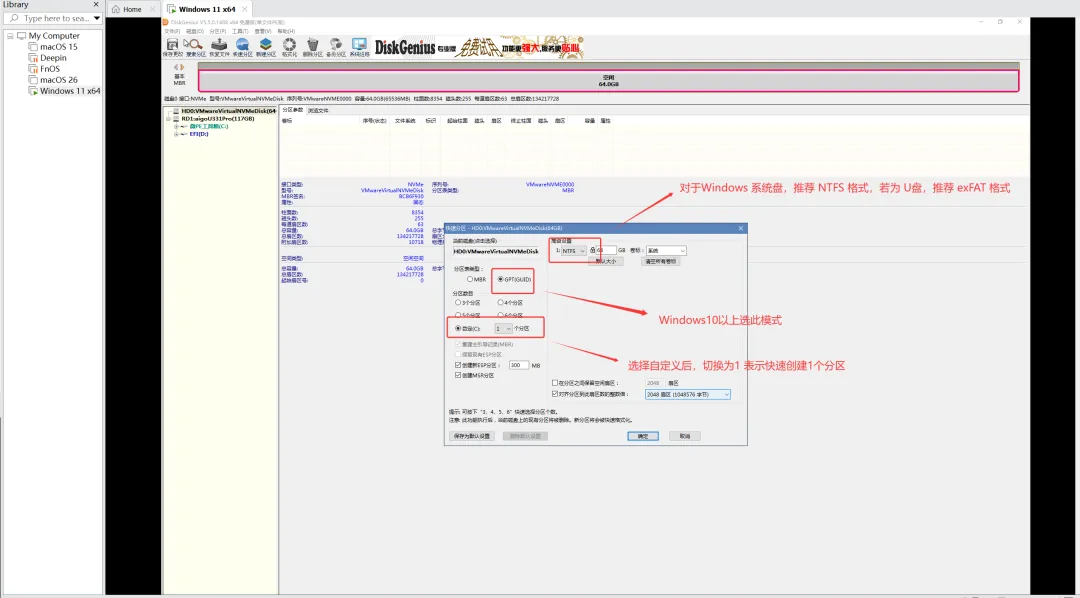
Task: Close the Home tab
Action: (152, 10)
